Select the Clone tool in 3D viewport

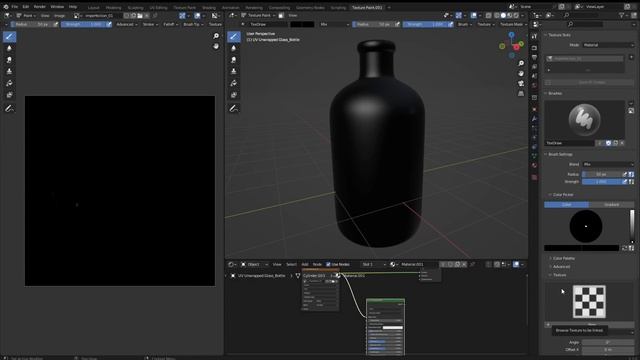pyautogui.click(x=234, y=71)
